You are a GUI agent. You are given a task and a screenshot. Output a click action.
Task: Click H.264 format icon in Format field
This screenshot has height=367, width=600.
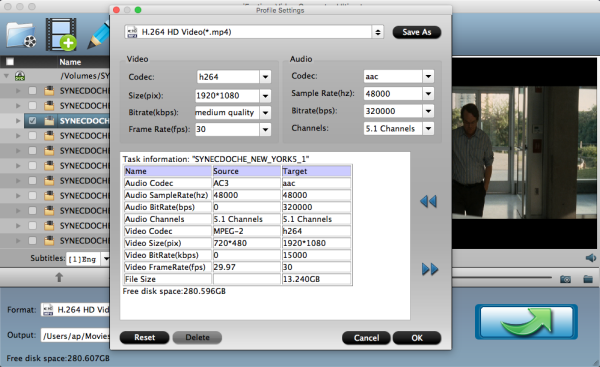coord(48,310)
